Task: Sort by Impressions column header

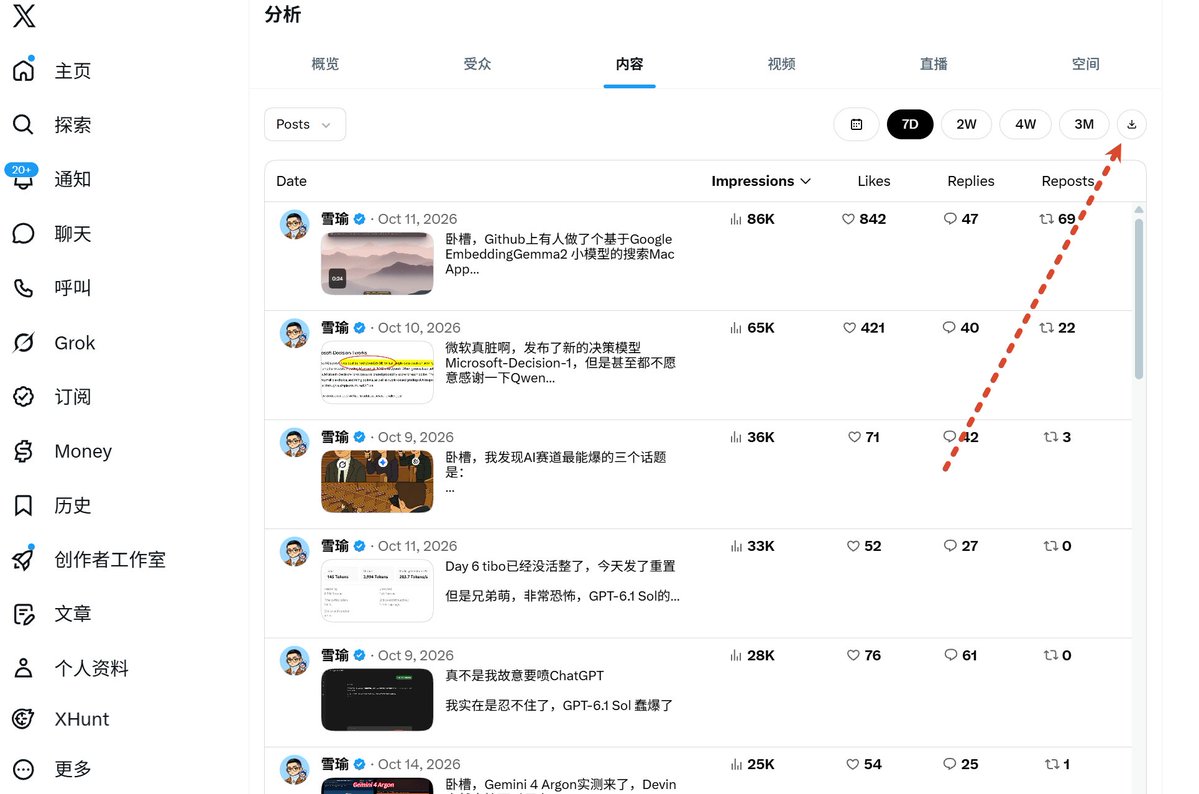Action: (x=761, y=181)
